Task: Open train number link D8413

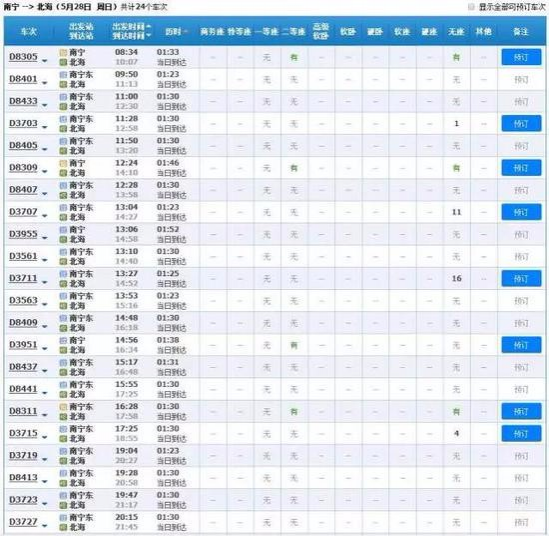Action: tap(23, 478)
